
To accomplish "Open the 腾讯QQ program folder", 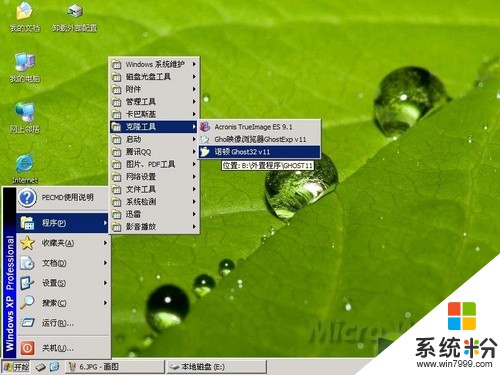I will [154, 152].
